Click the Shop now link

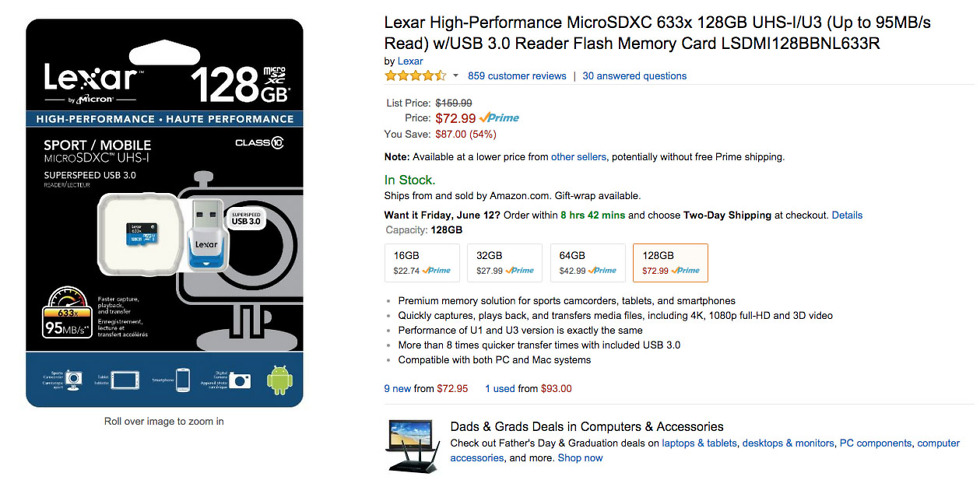point(580,458)
